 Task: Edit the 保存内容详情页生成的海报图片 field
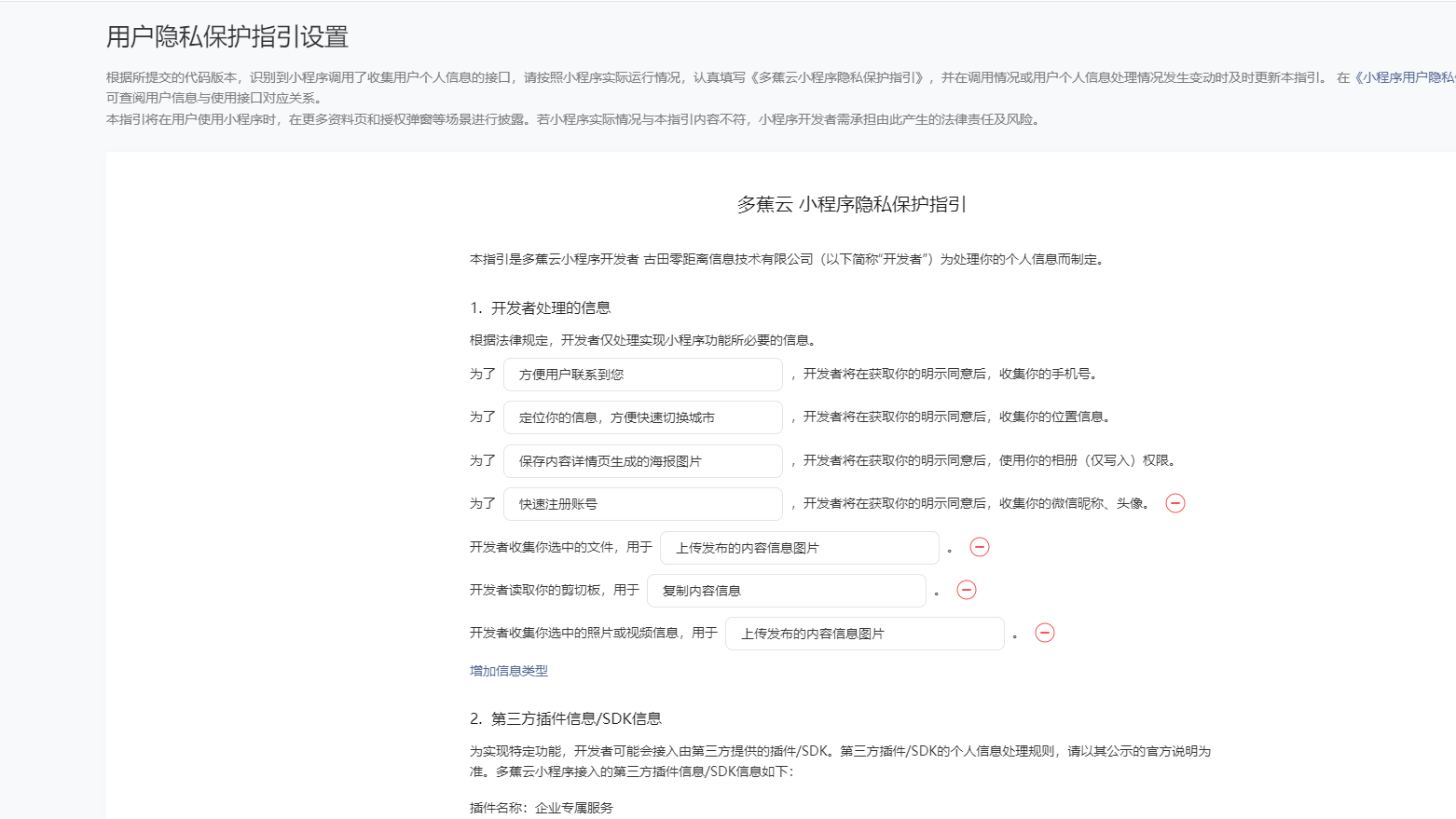point(643,461)
